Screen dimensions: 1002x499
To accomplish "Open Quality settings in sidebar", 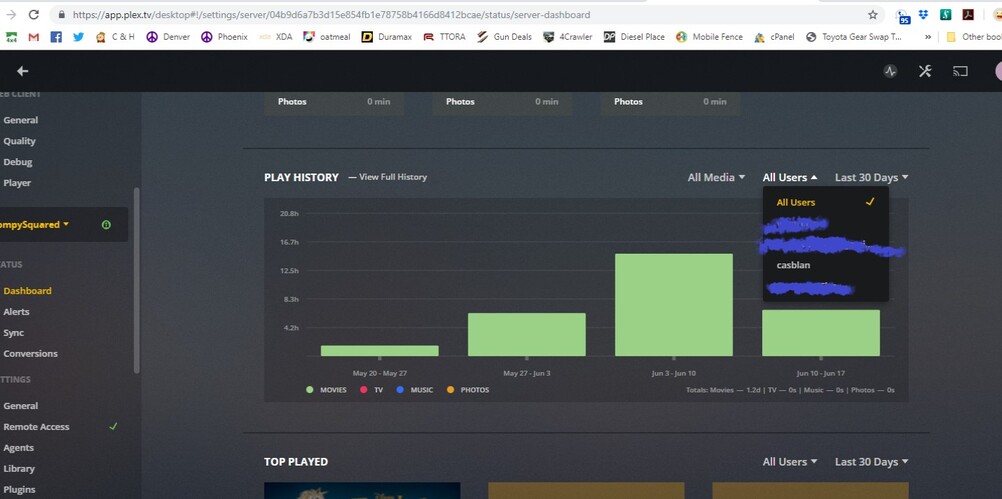I will [x=19, y=141].
